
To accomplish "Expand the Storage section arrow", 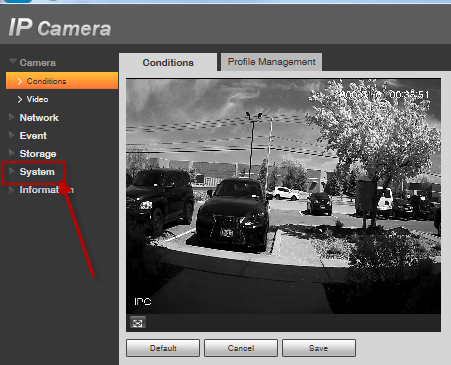I will tap(12, 153).
